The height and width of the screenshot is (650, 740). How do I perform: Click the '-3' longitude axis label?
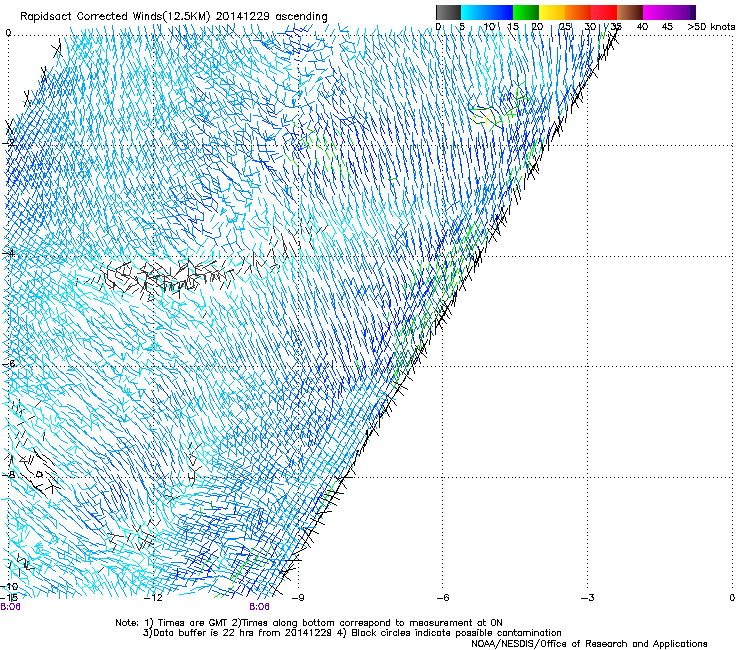(x=588, y=598)
